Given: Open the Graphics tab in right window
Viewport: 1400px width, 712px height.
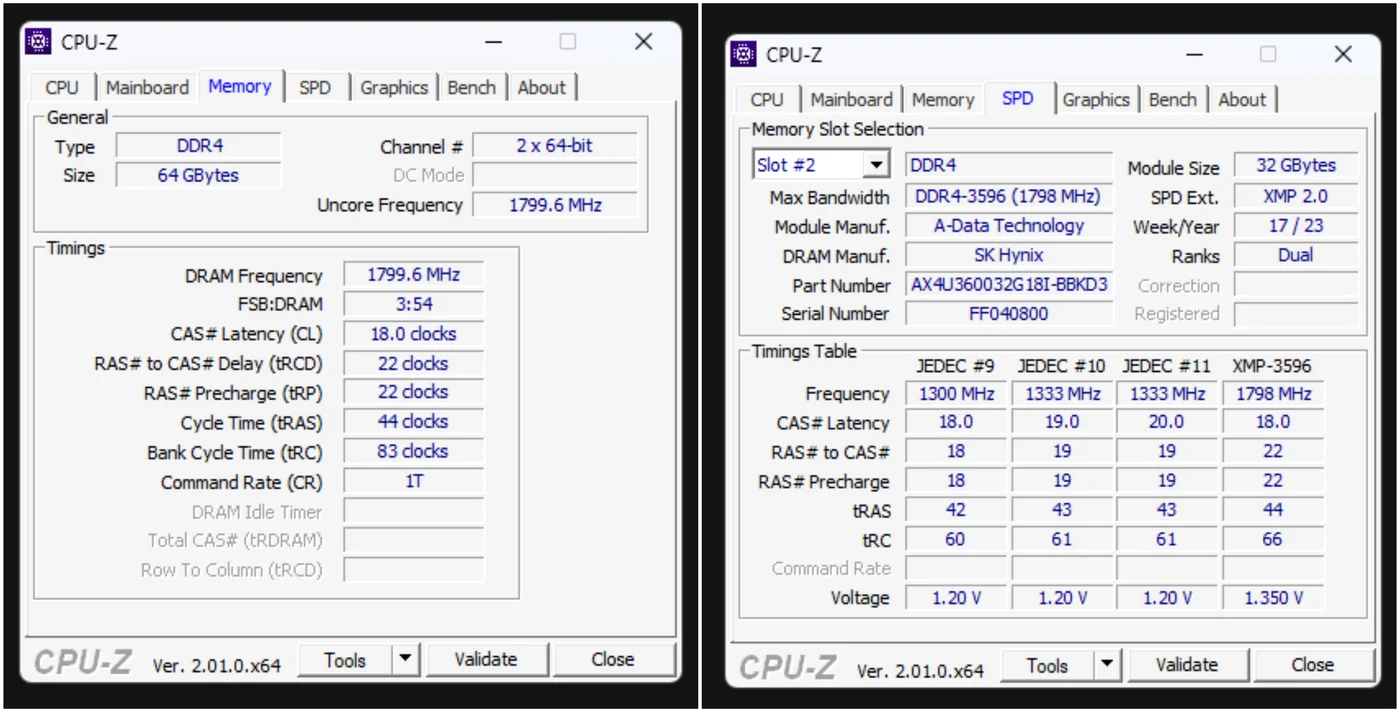Looking at the screenshot, I should click(1096, 99).
